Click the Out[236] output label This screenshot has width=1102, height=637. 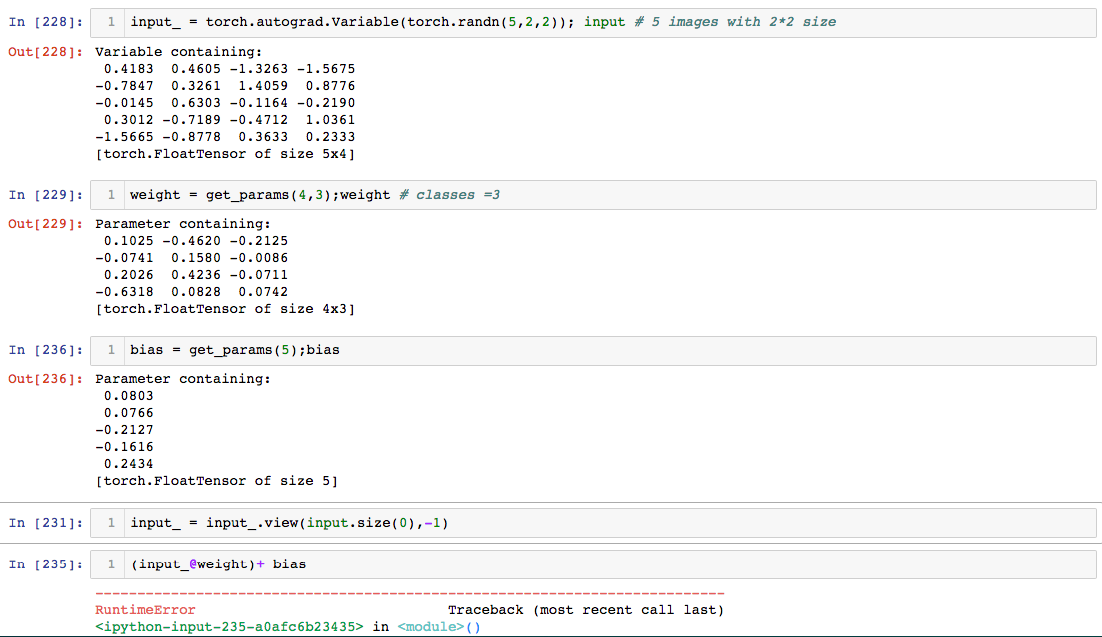45,379
